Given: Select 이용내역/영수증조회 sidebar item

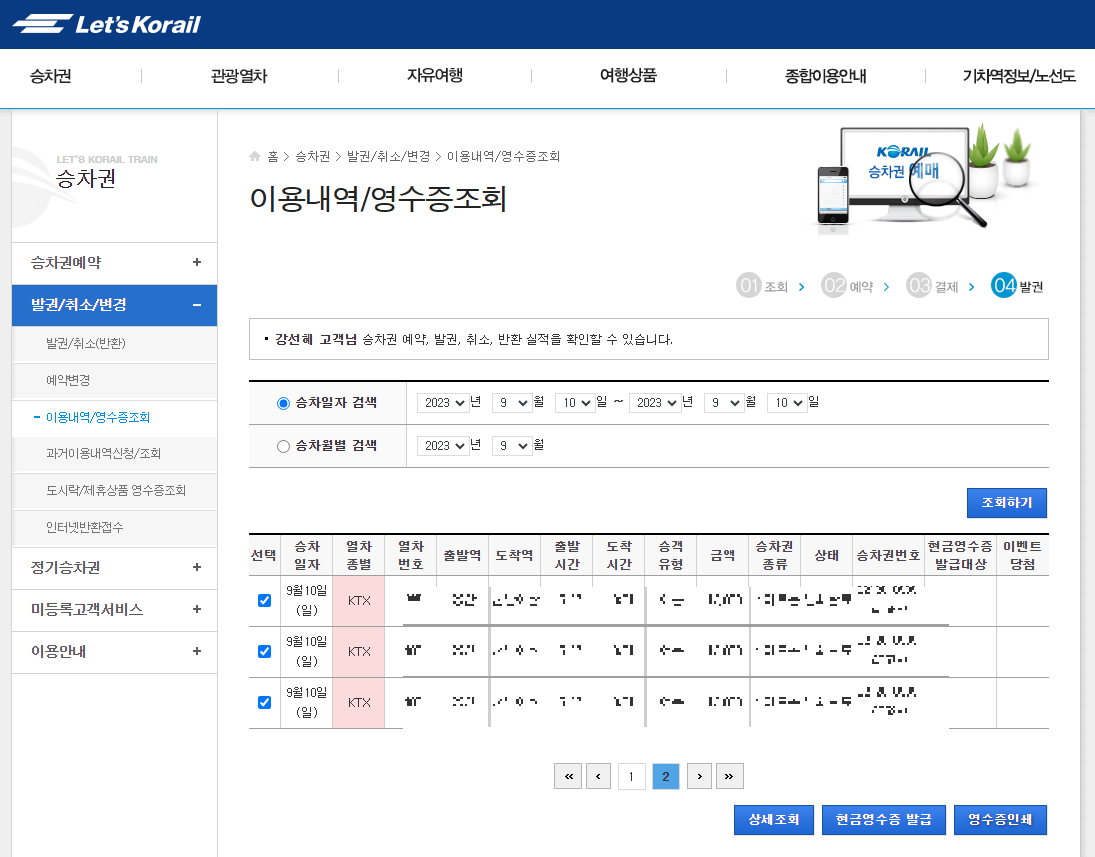Looking at the screenshot, I should [x=98, y=417].
